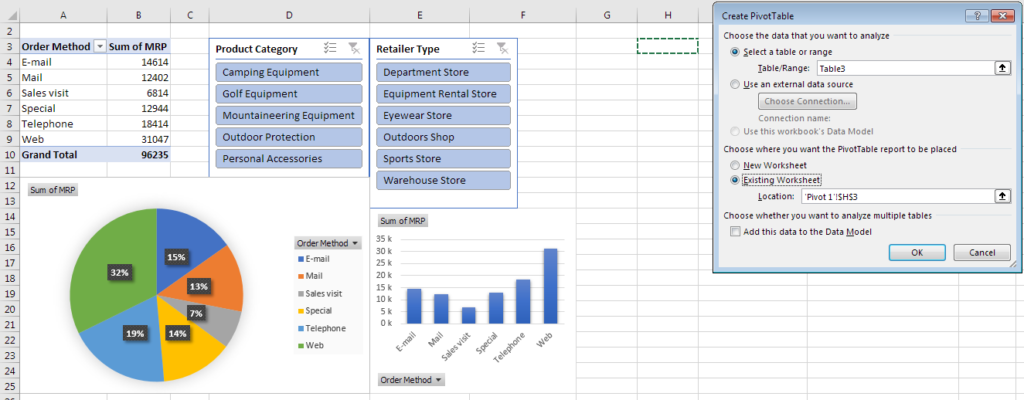Select column G header
The width and height of the screenshot is (1024, 400).
[607, 14]
